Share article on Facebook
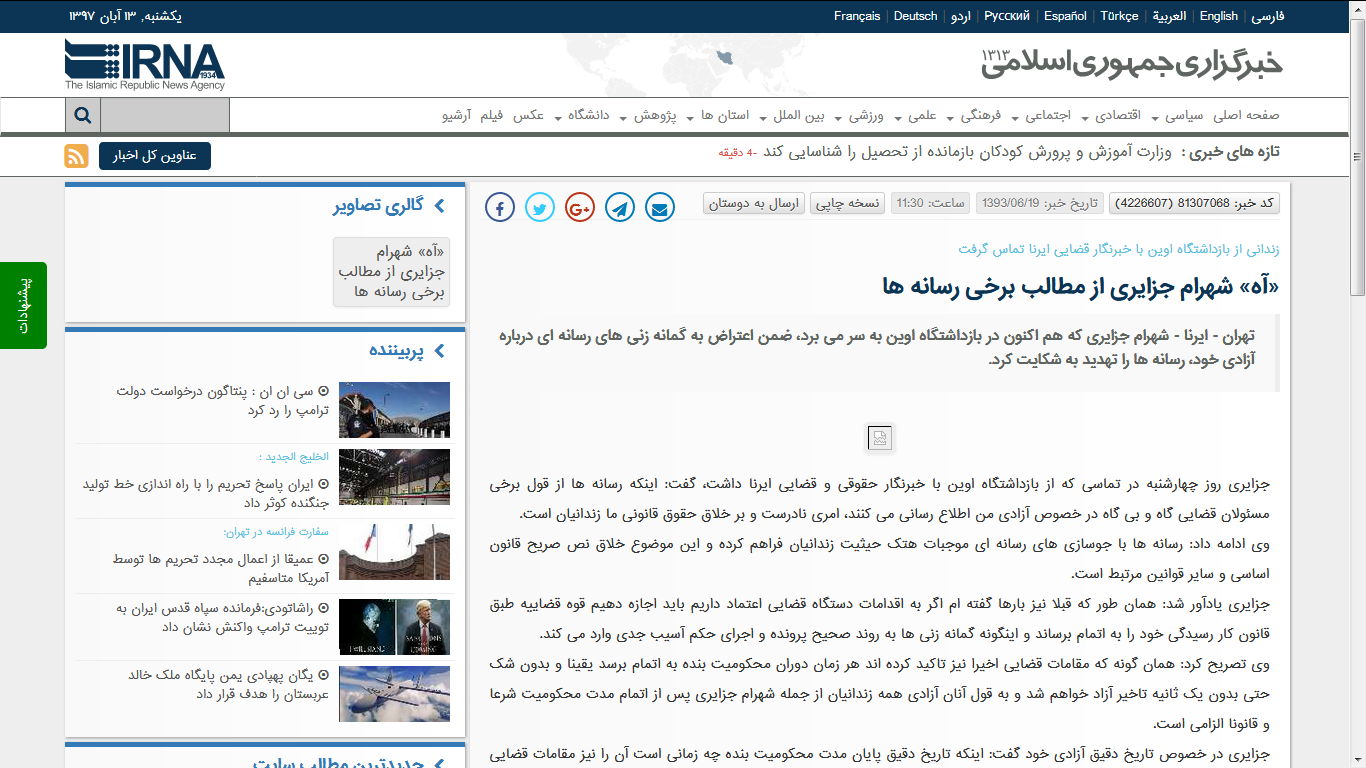1366x768 pixels. click(500, 208)
